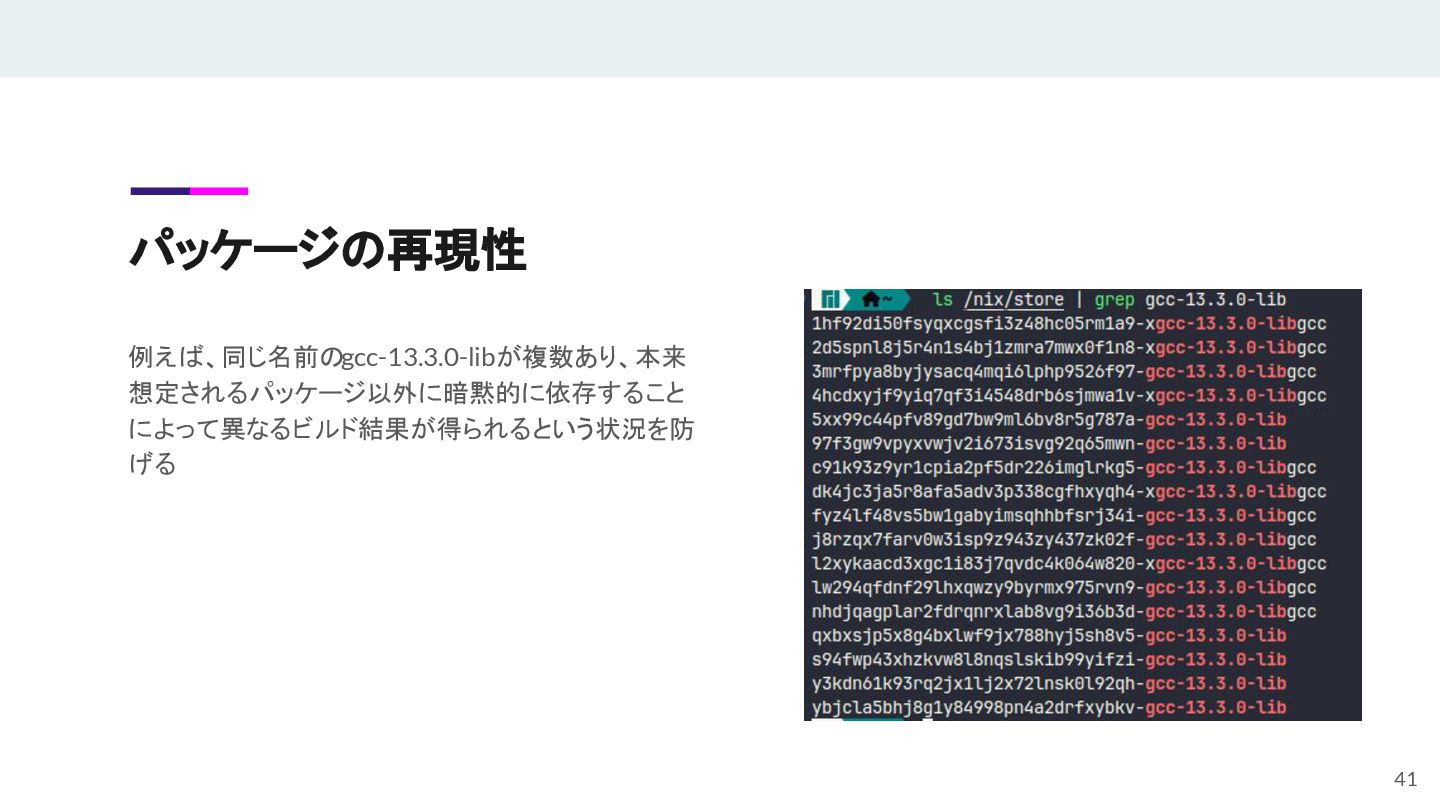Select store entry starting nhdjqagplar2fdrq
Image resolution: width=1440 pixels, height=810 pixels.
pyautogui.click(x=1064, y=612)
